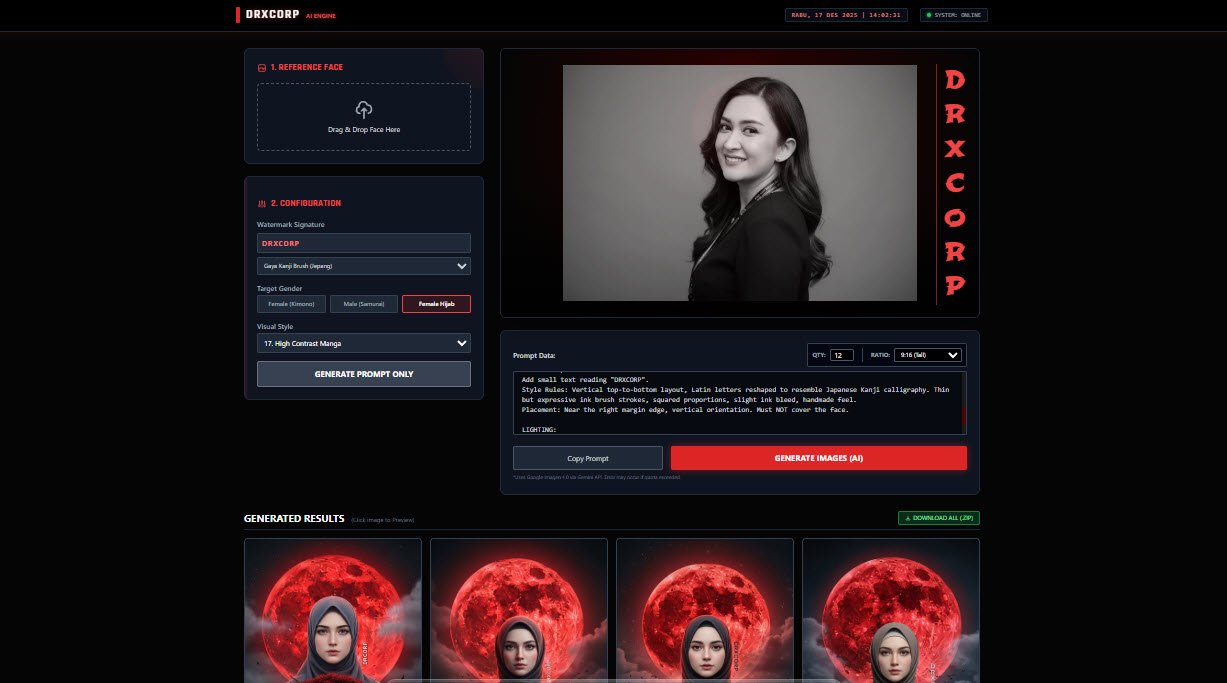Open the second generated result image
The width and height of the screenshot is (1227, 683).
[519, 610]
